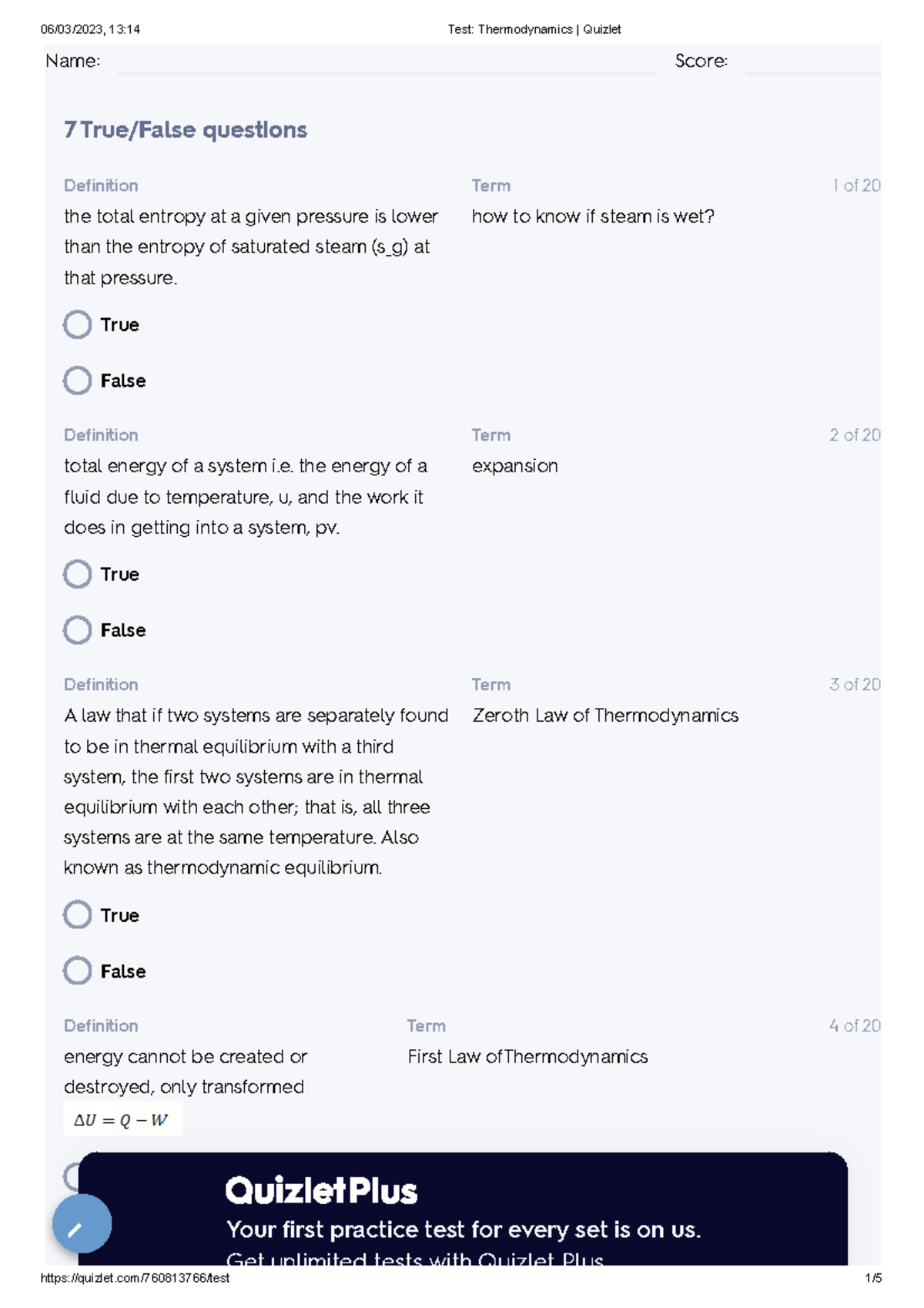This screenshot has width=924, height=1308.
Task: Select True for the expansion question
Action: (x=77, y=573)
